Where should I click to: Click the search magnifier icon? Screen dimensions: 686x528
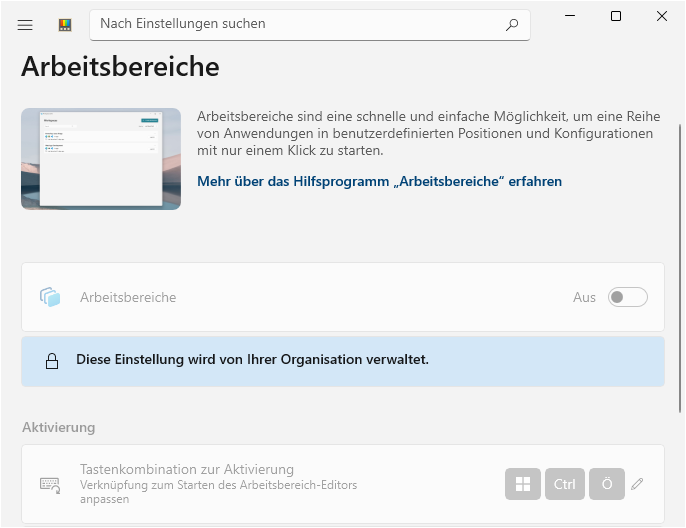(512, 24)
